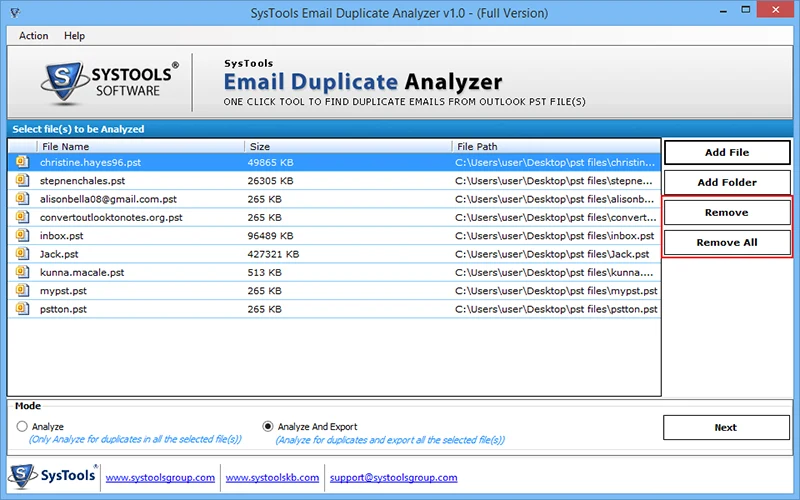Click the app icon in the title bar
Image resolution: width=800 pixels, height=500 pixels.
(x=15, y=13)
